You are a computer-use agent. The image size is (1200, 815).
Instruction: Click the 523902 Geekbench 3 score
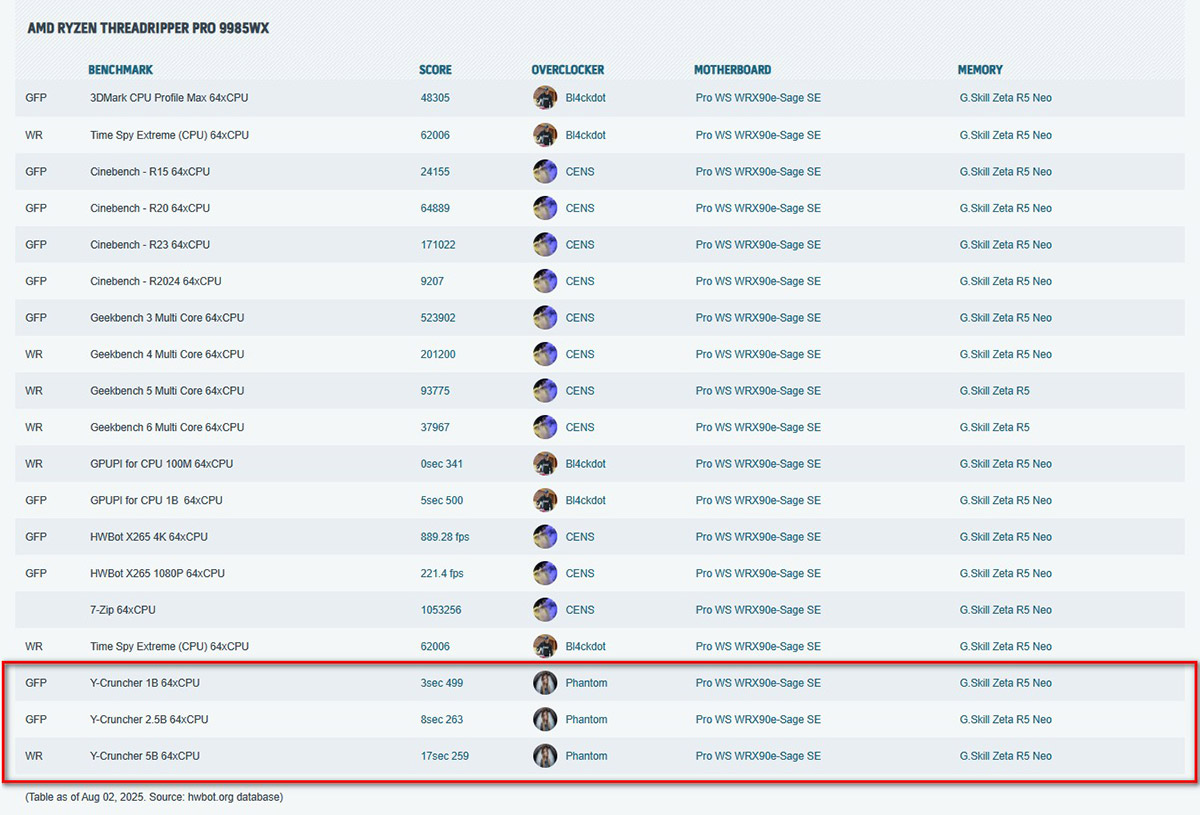pyautogui.click(x=438, y=317)
